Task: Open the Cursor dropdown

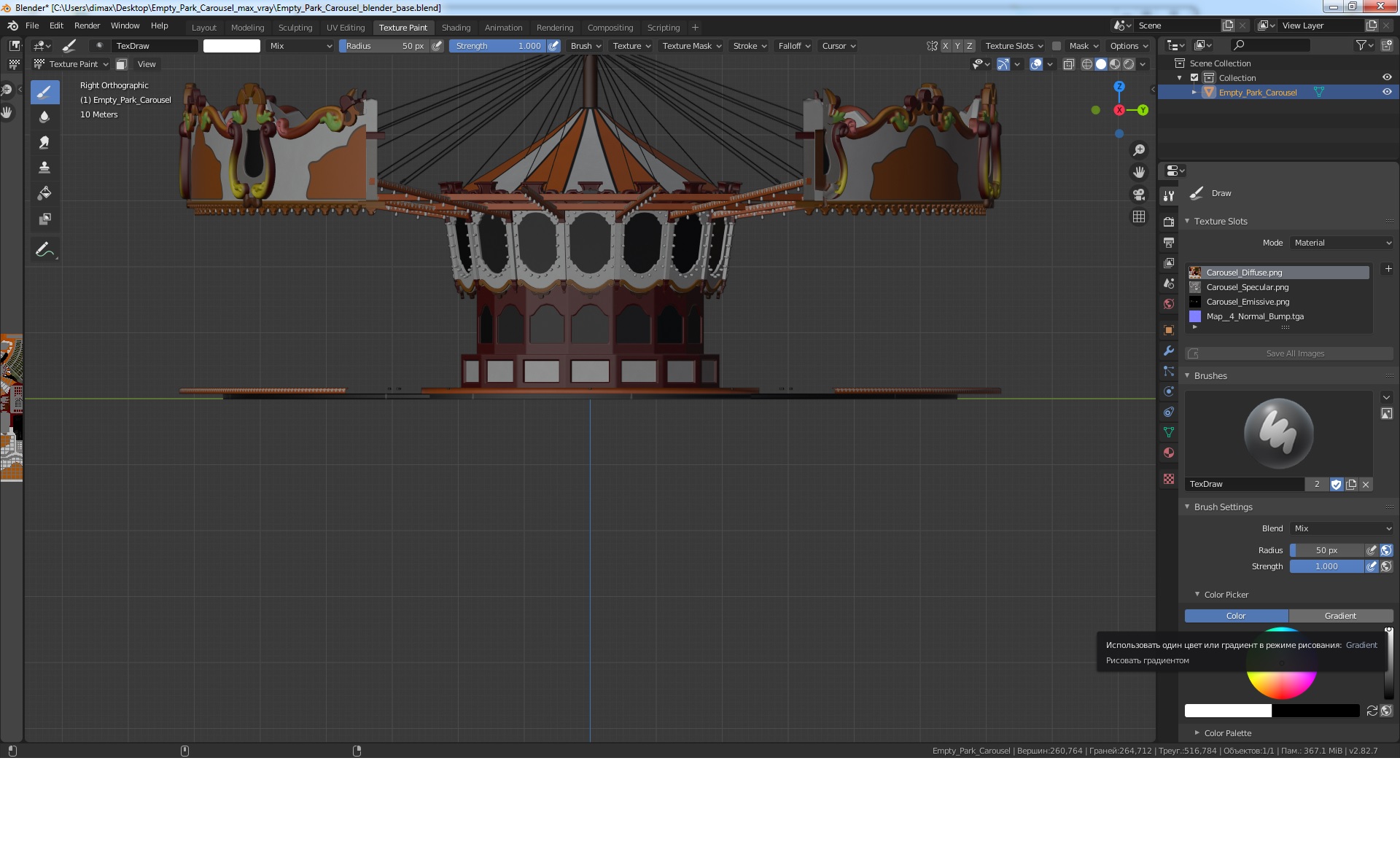Action: click(x=839, y=46)
